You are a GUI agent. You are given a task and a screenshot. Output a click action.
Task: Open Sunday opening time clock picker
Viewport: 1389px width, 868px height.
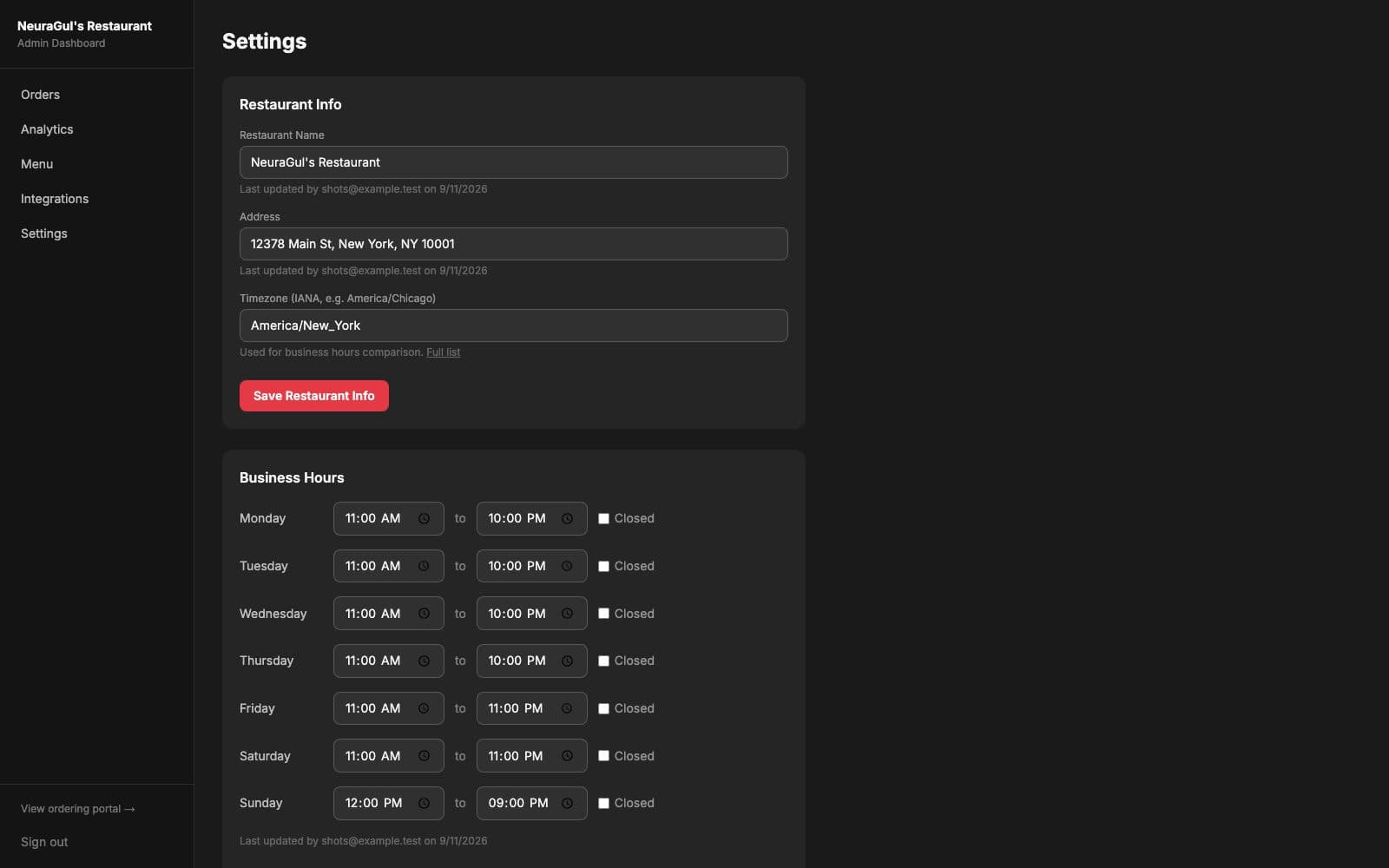point(424,803)
